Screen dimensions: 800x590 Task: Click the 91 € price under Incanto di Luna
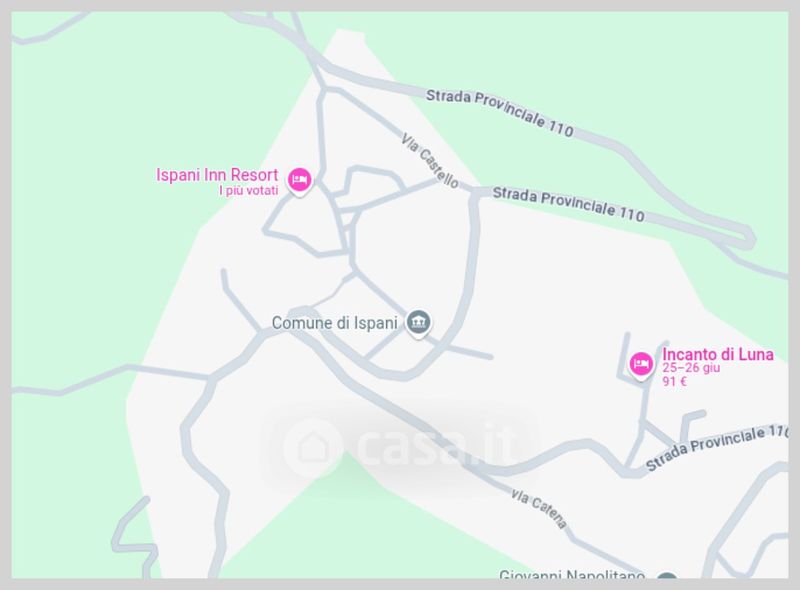(674, 381)
